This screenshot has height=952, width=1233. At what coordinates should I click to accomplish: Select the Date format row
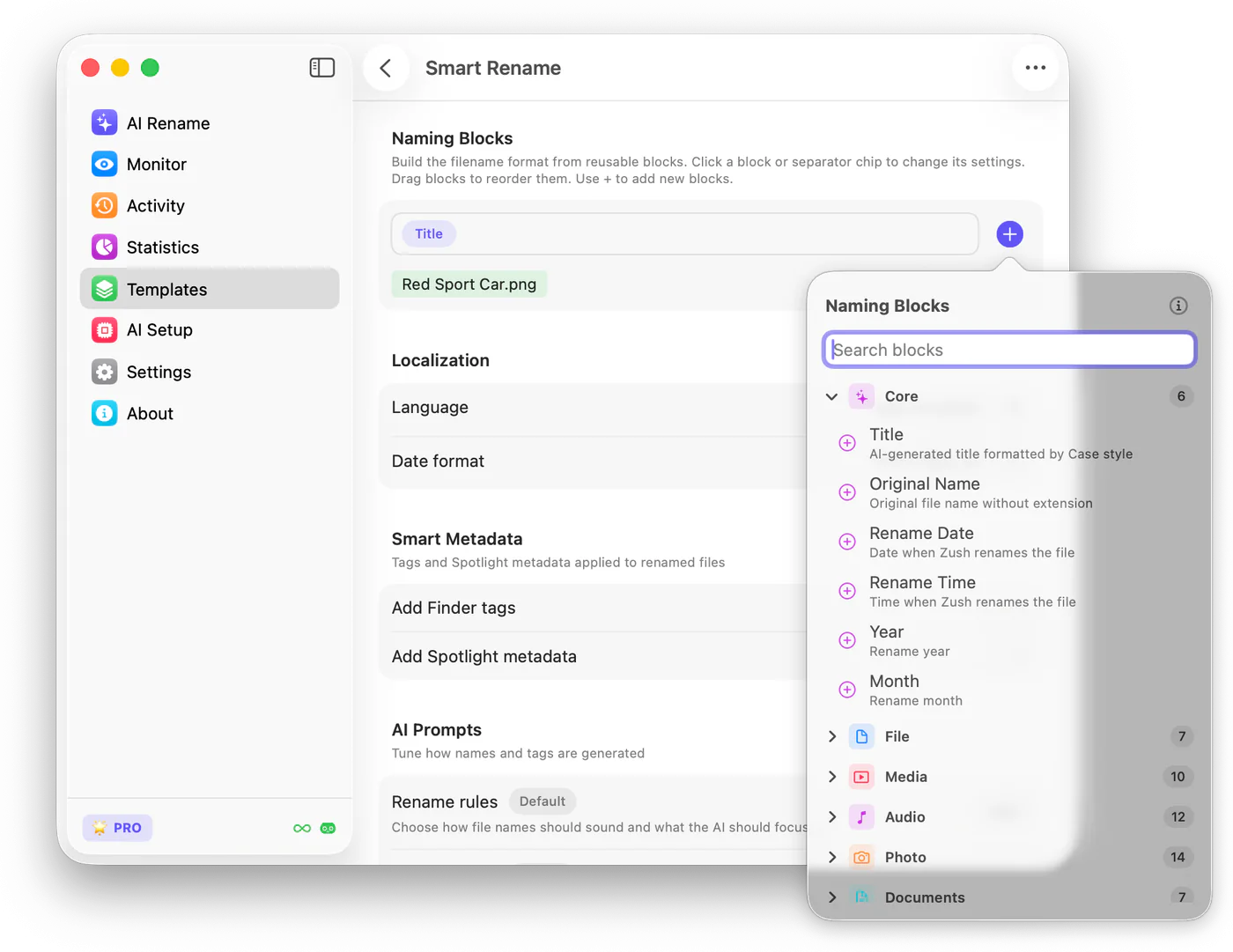pyautogui.click(x=594, y=461)
